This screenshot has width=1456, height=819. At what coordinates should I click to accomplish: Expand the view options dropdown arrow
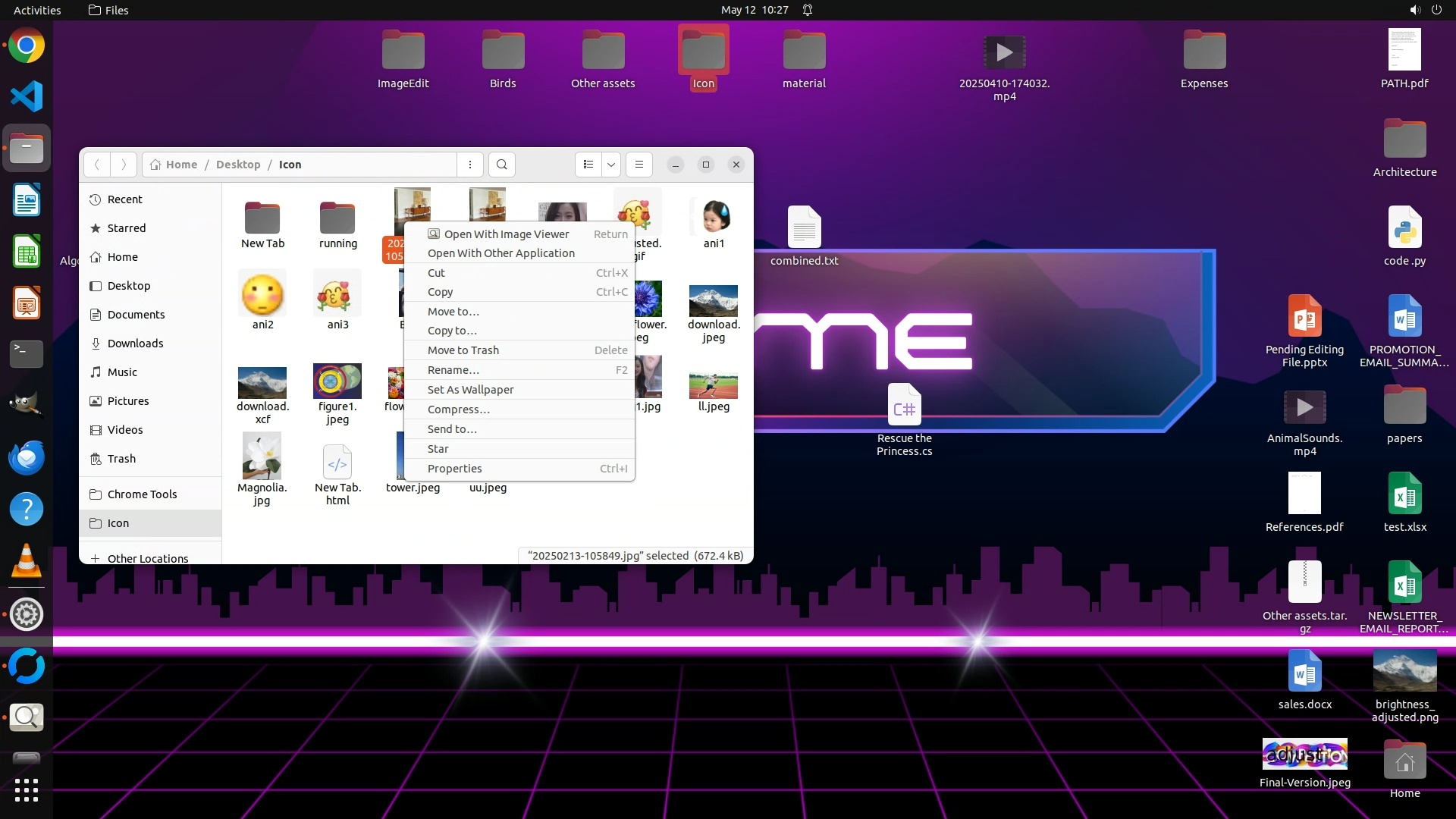click(x=611, y=165)
